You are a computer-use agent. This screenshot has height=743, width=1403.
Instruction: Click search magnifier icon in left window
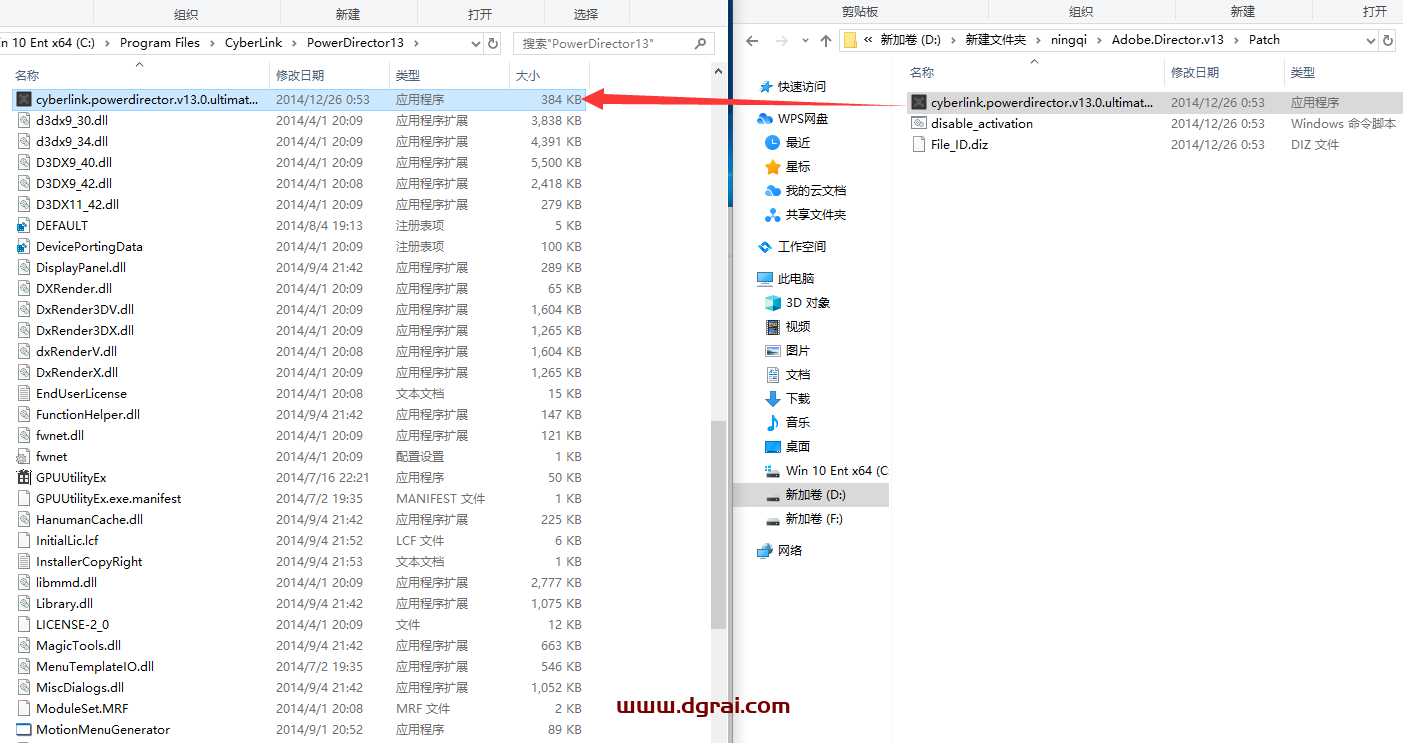(x=701, y=44)
